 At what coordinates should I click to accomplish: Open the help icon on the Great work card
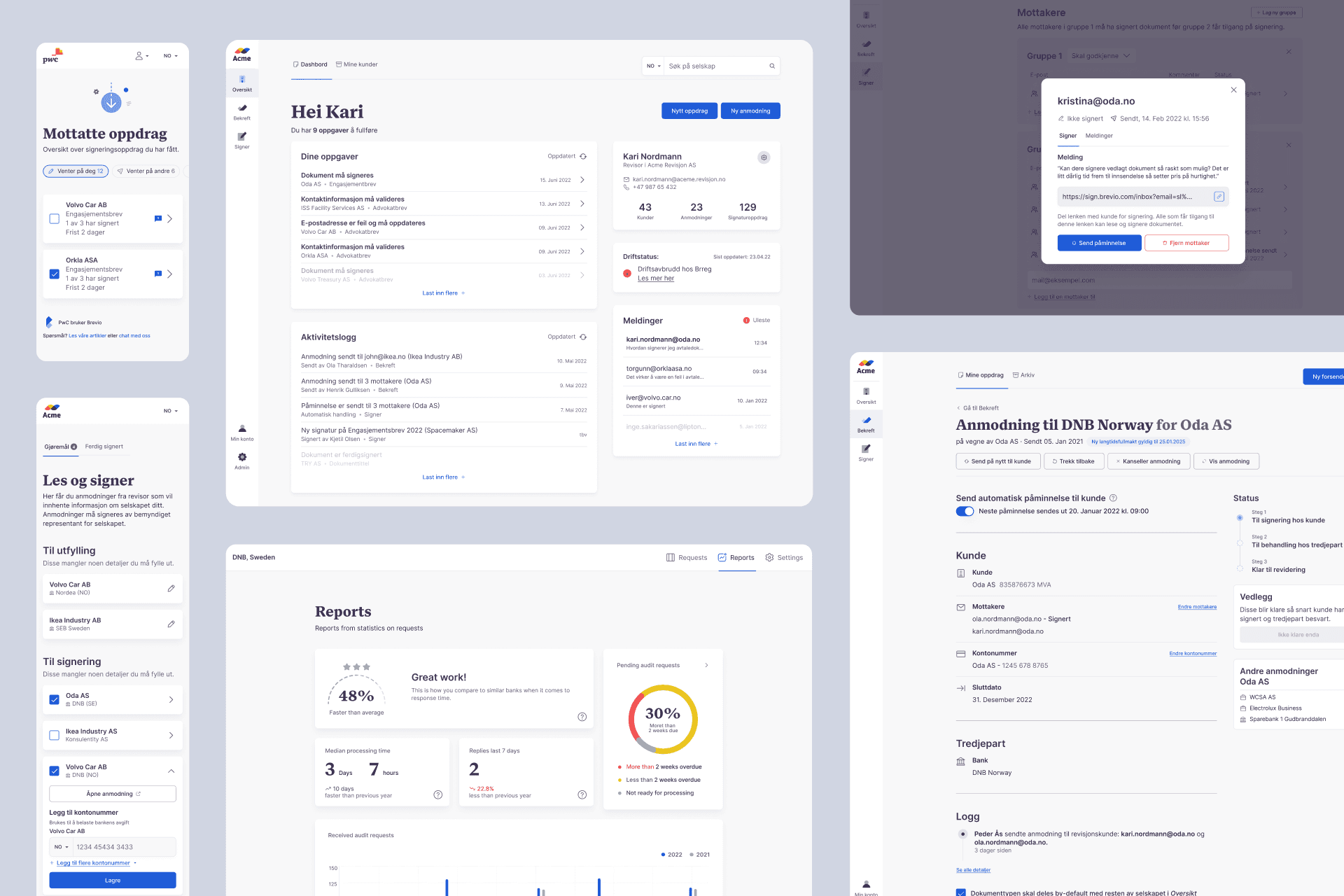pos(582,717)
